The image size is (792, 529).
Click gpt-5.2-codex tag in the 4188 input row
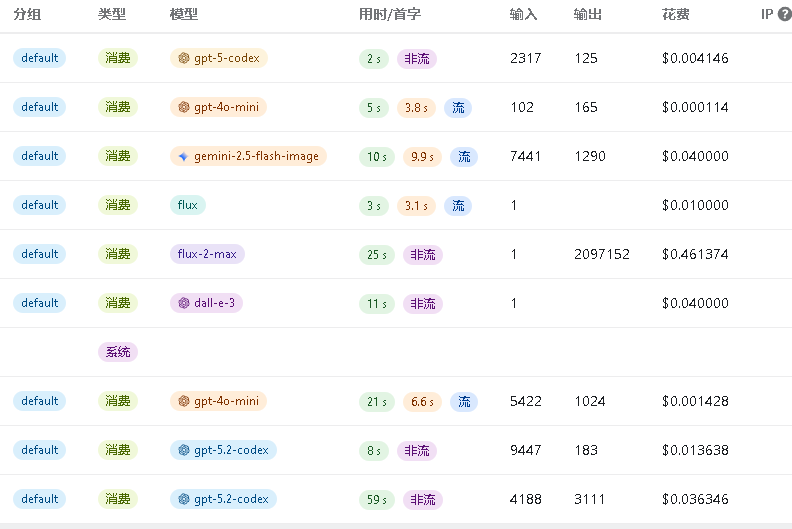click(223, 499)
